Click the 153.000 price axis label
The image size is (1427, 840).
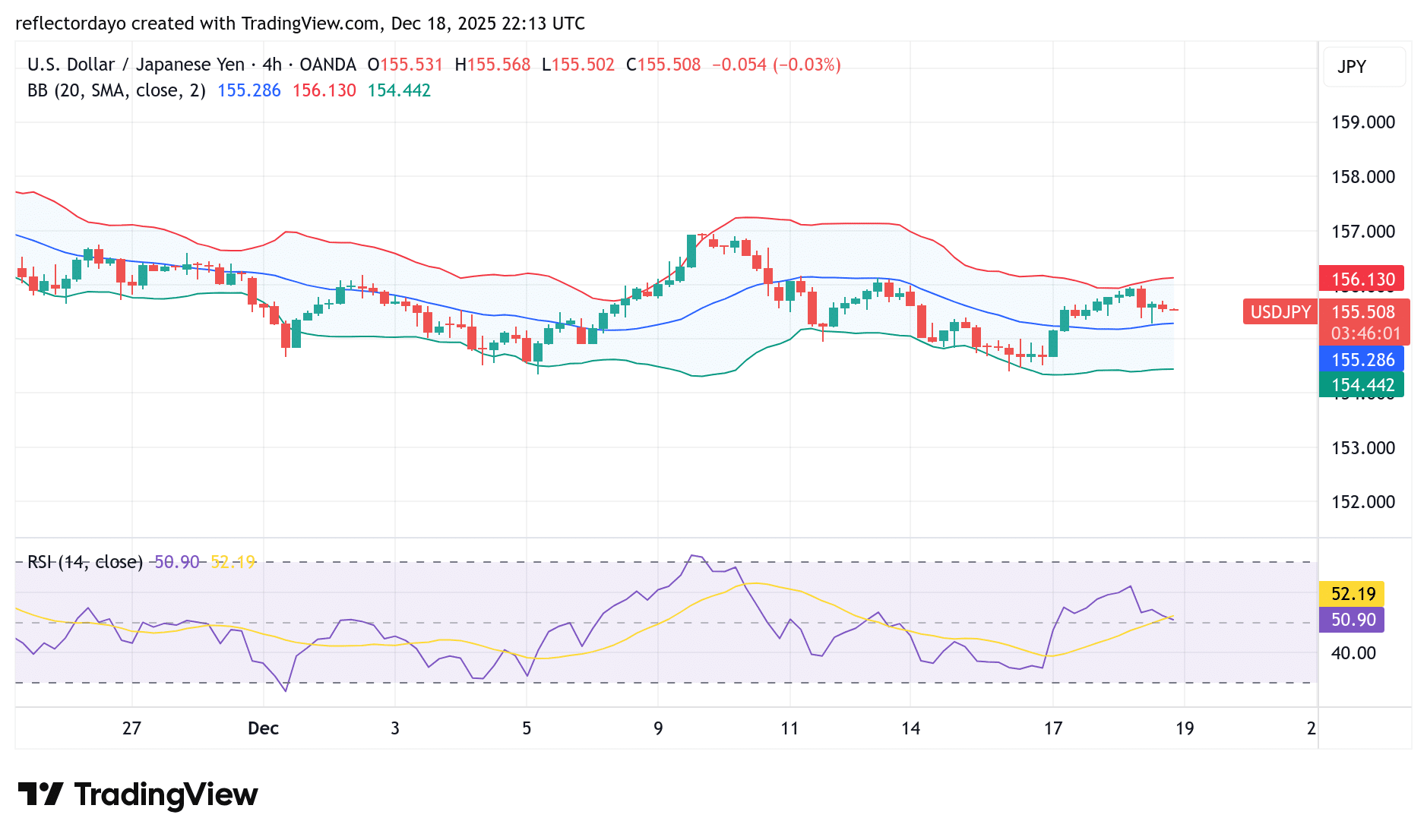(1363, 448)
